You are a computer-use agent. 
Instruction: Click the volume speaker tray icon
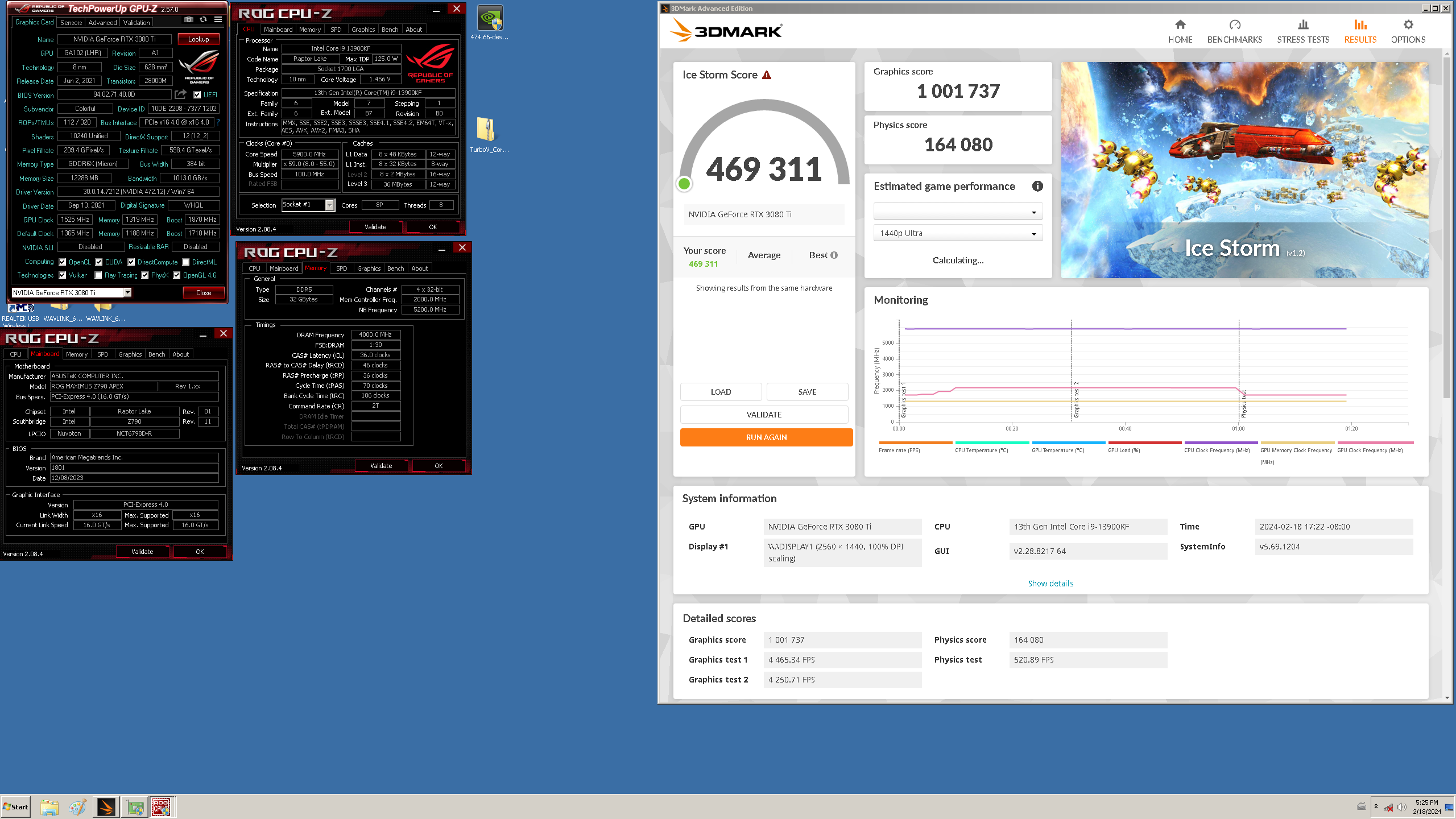(1401, 807)
